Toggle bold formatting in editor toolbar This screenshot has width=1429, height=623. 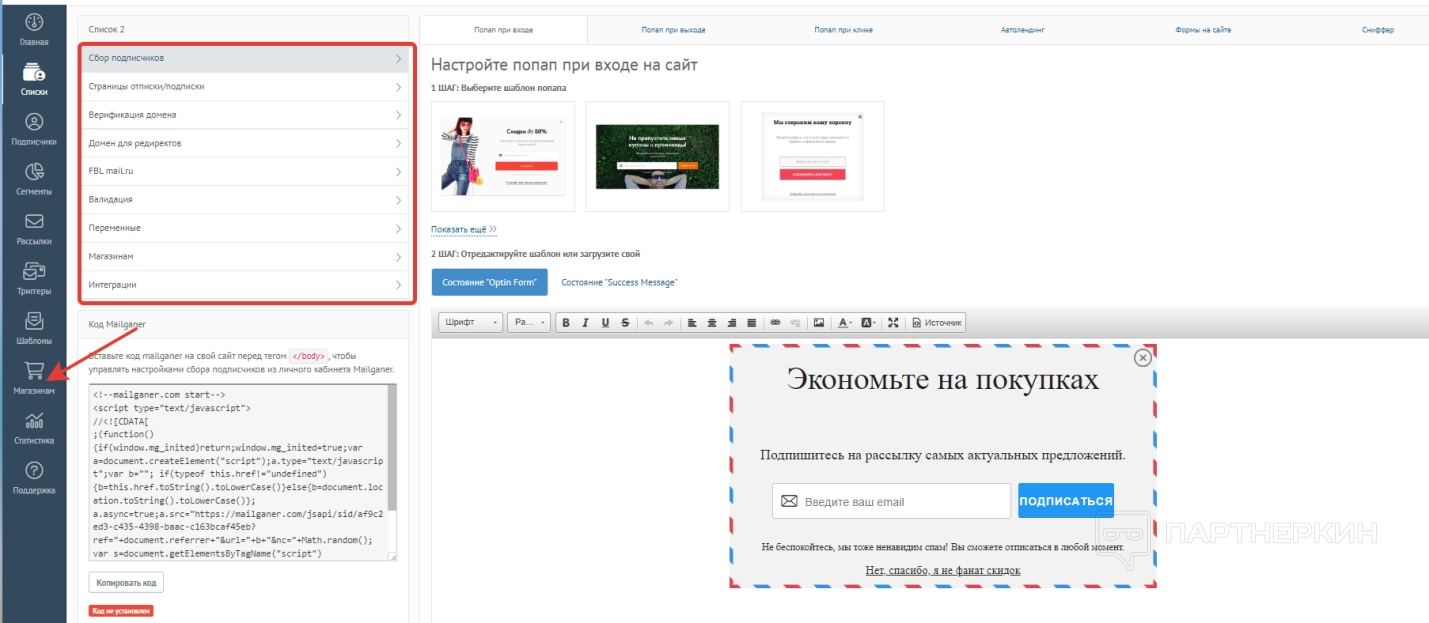(566, 323)
